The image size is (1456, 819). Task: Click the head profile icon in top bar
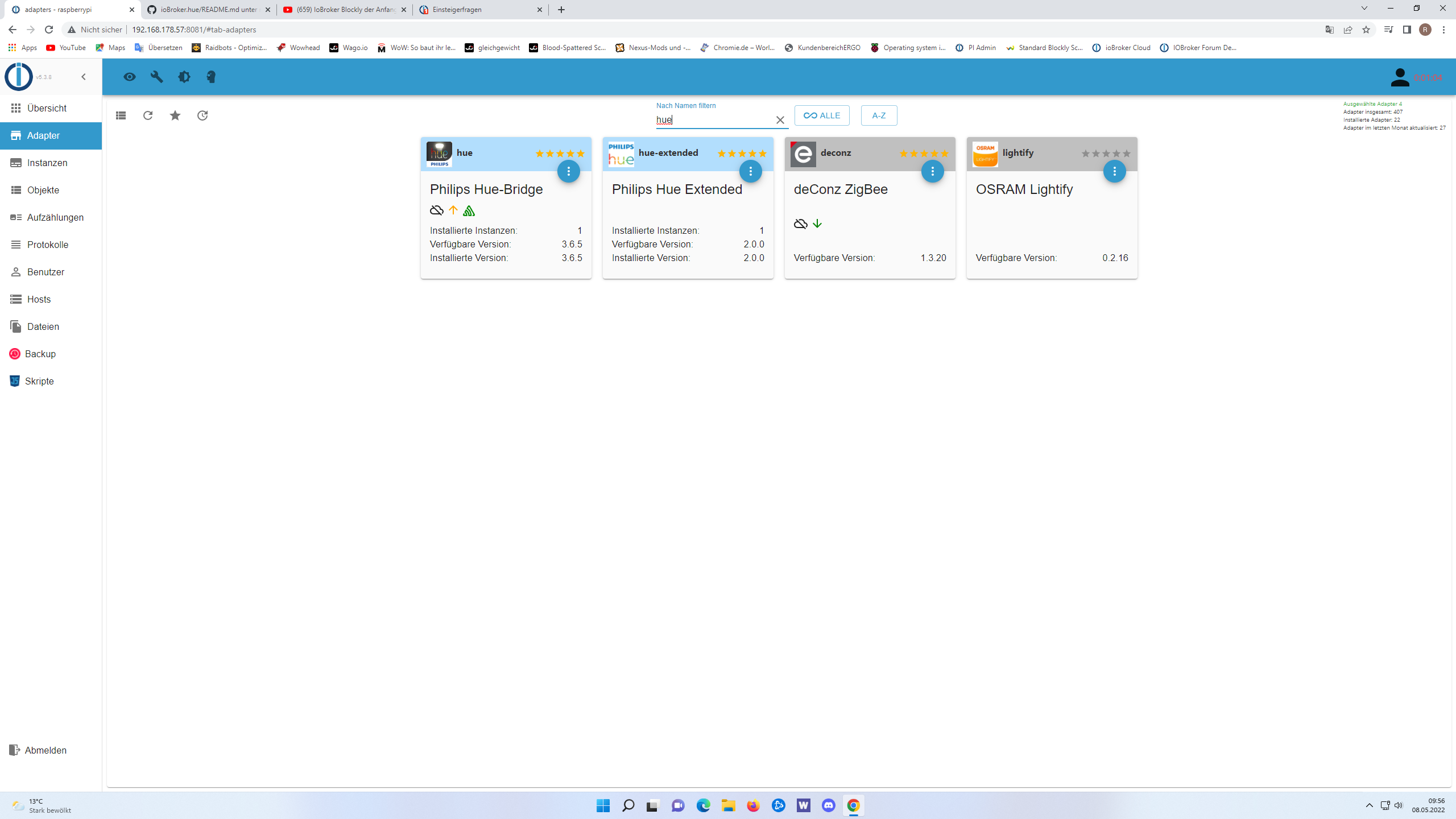pyautogui.click(x=211, y=77)
